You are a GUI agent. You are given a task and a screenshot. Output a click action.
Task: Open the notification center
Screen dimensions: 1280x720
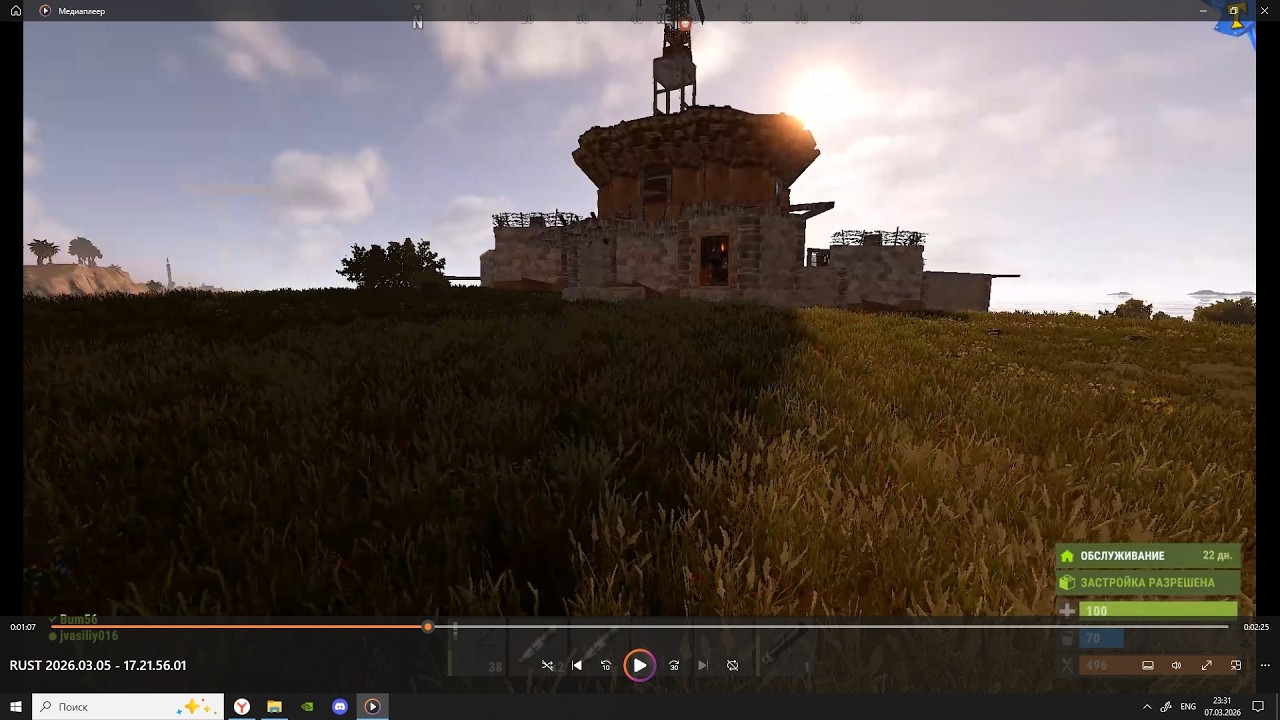pyautogui.click(x=1258, y=706)
